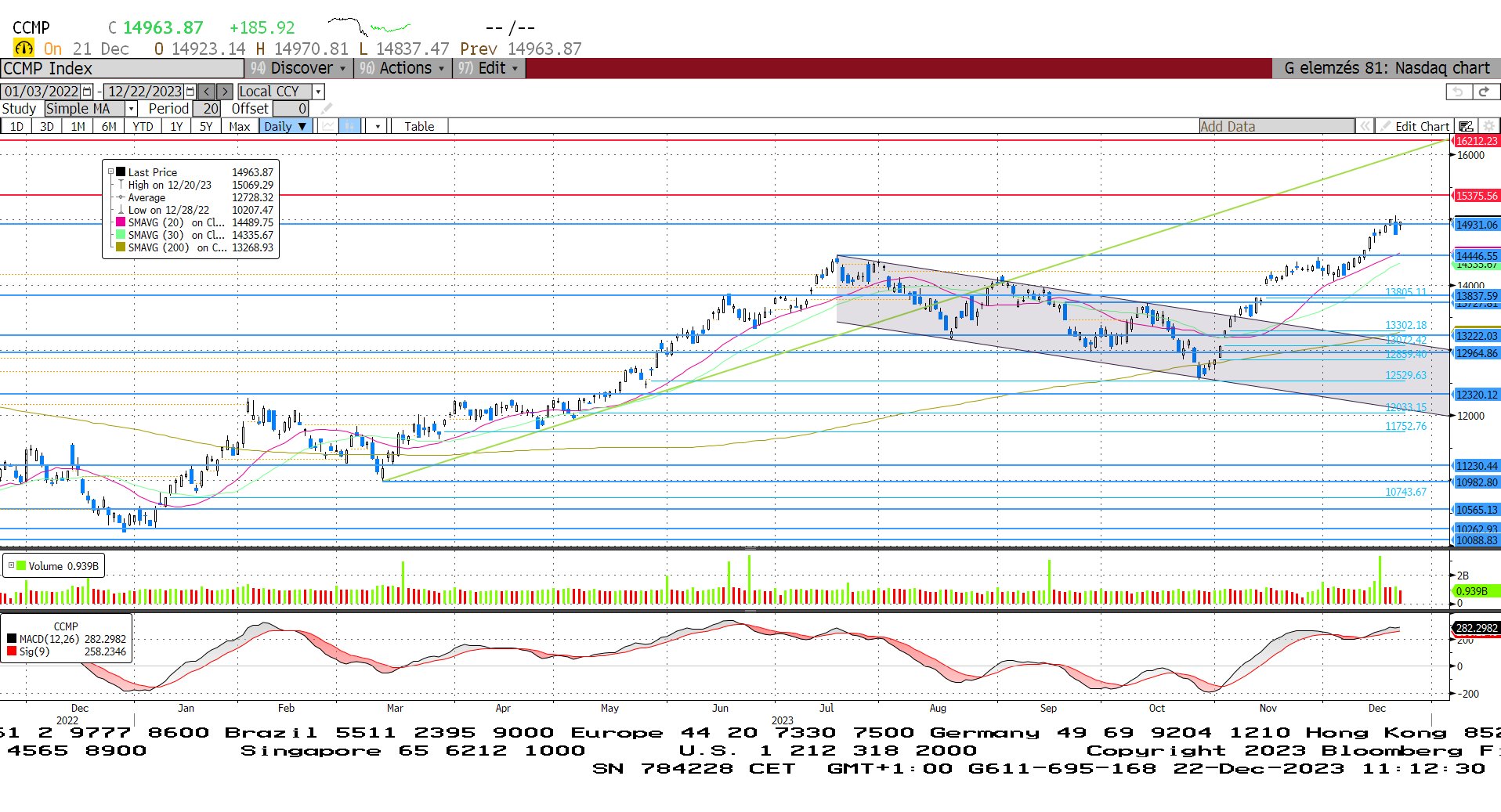1501x812 pixels.
Task: Click the redo arrow icon
Action: (x=1483, y=92)
